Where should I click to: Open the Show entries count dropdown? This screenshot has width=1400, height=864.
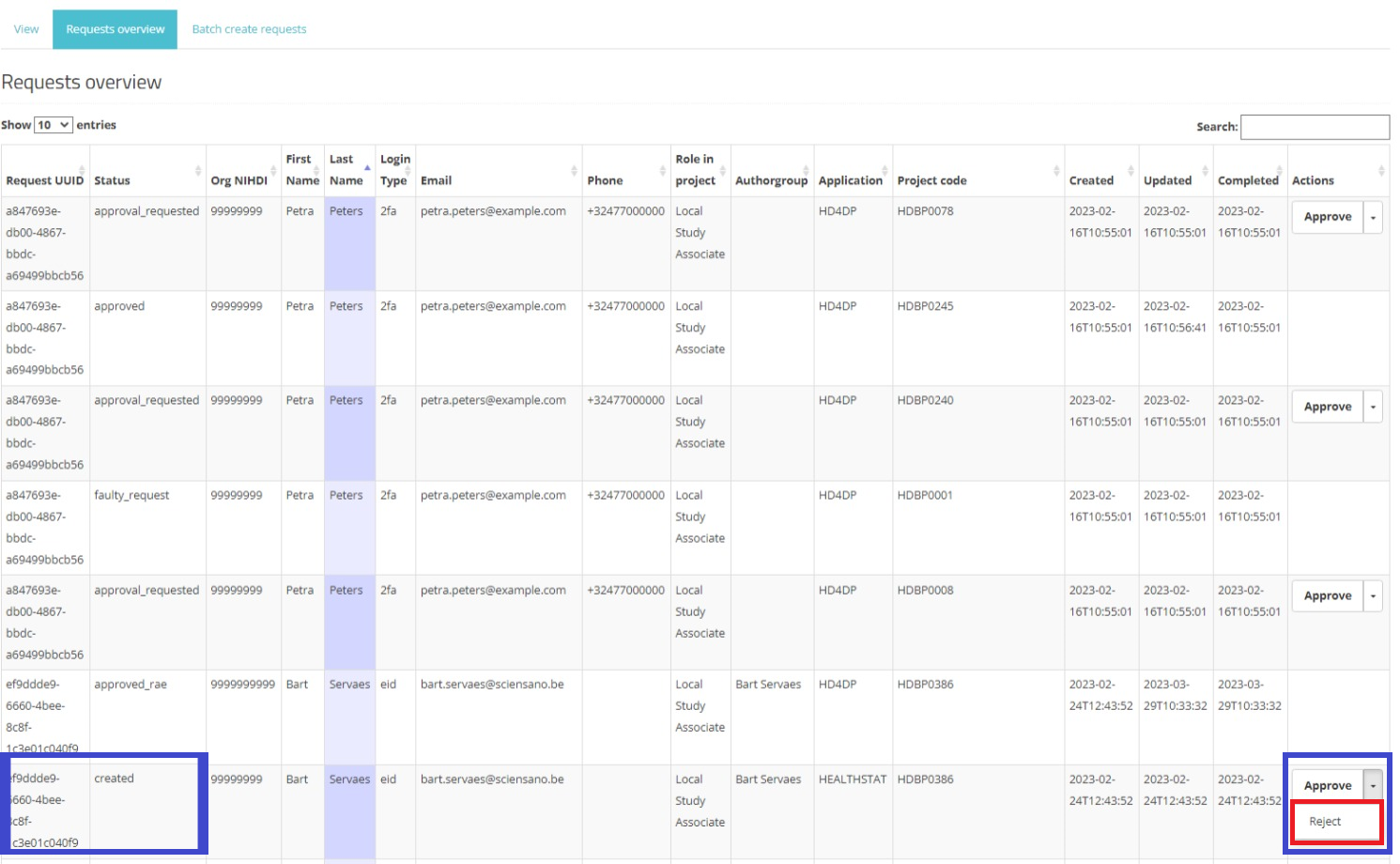[x=54, y=125]
